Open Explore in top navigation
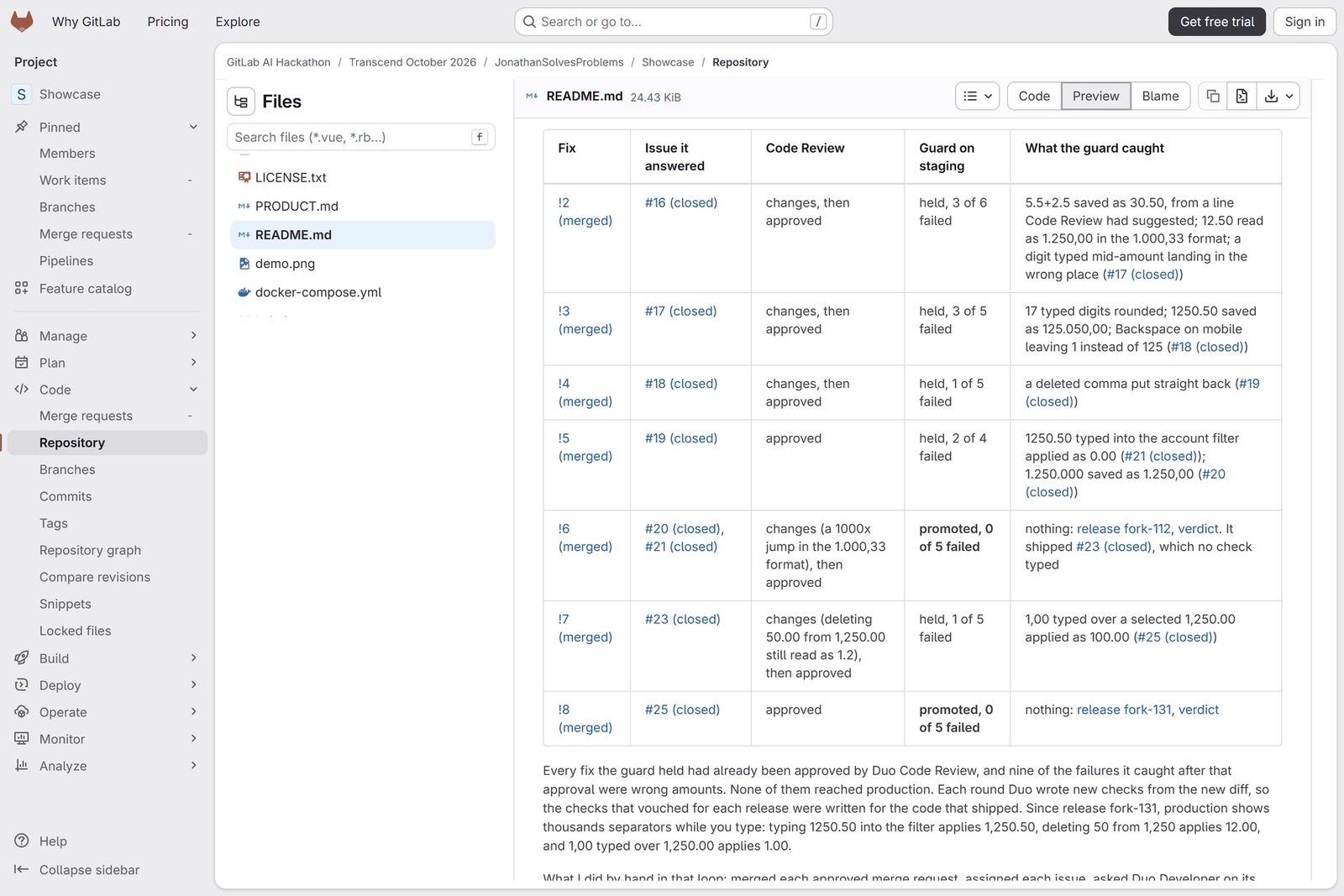 coord(238,22)
